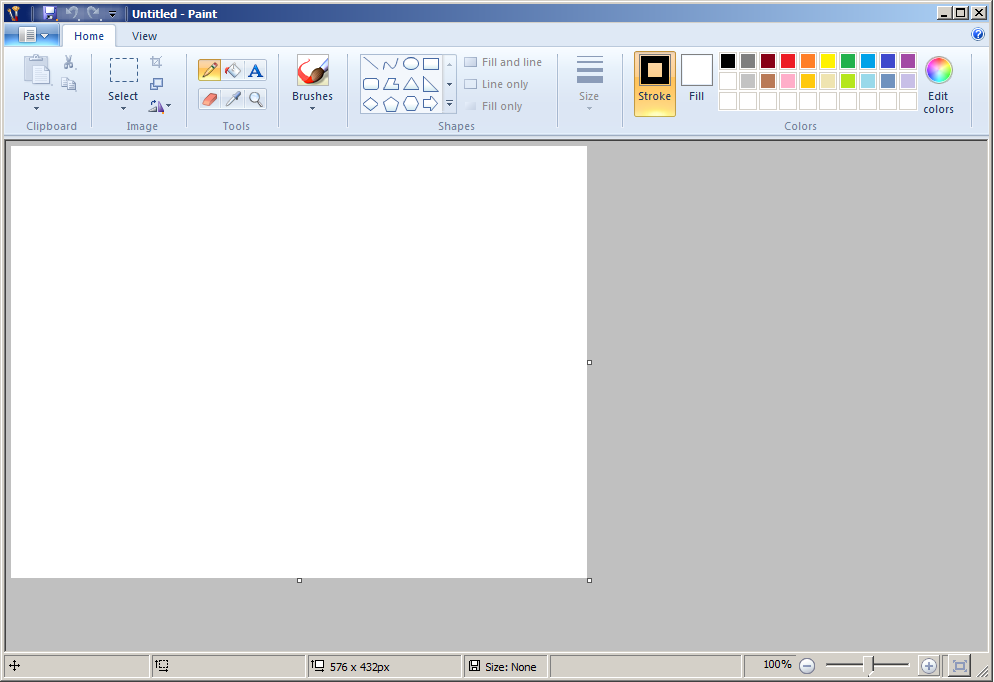
Task: Open Edit colors dialog
Action: 938,84
